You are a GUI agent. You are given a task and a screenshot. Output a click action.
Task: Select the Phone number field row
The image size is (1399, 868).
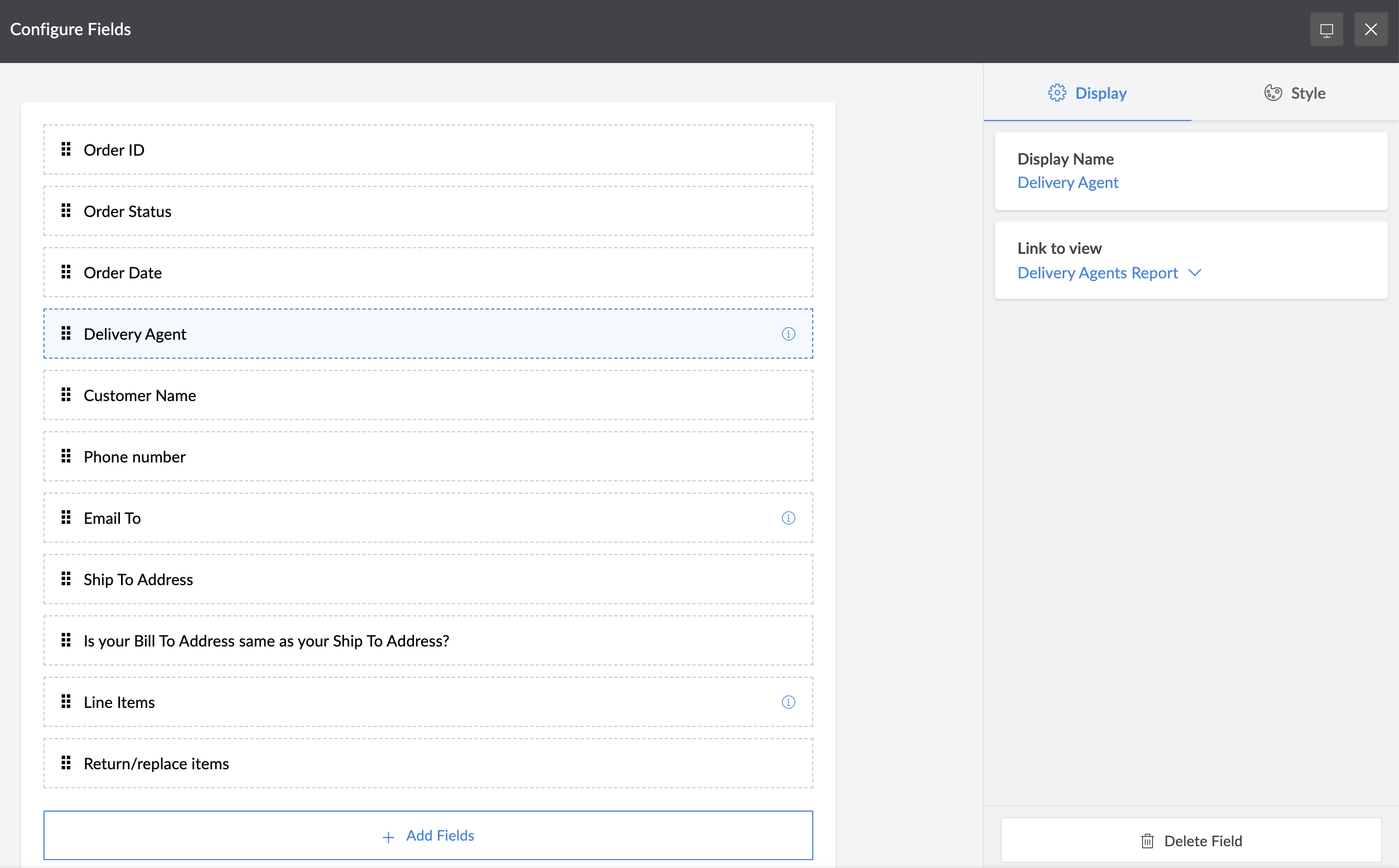[x=428, y=457]
